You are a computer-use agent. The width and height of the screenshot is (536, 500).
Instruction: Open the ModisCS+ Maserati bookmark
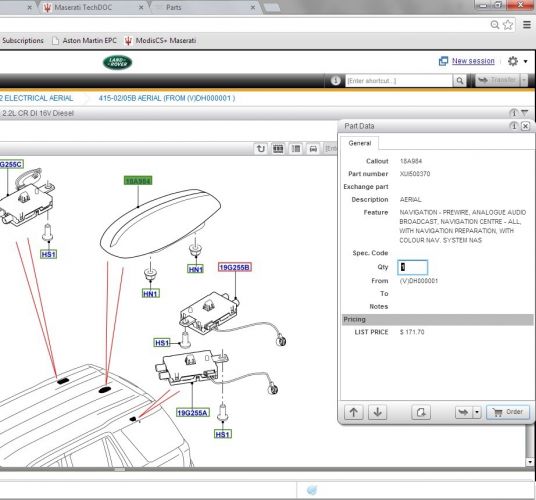click(160, 41)
